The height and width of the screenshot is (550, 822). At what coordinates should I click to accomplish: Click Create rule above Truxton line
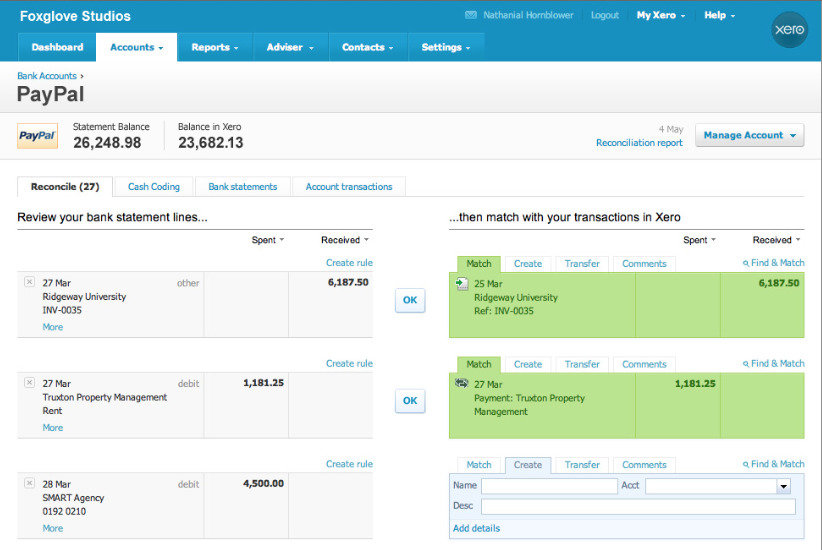coord(349,363)
